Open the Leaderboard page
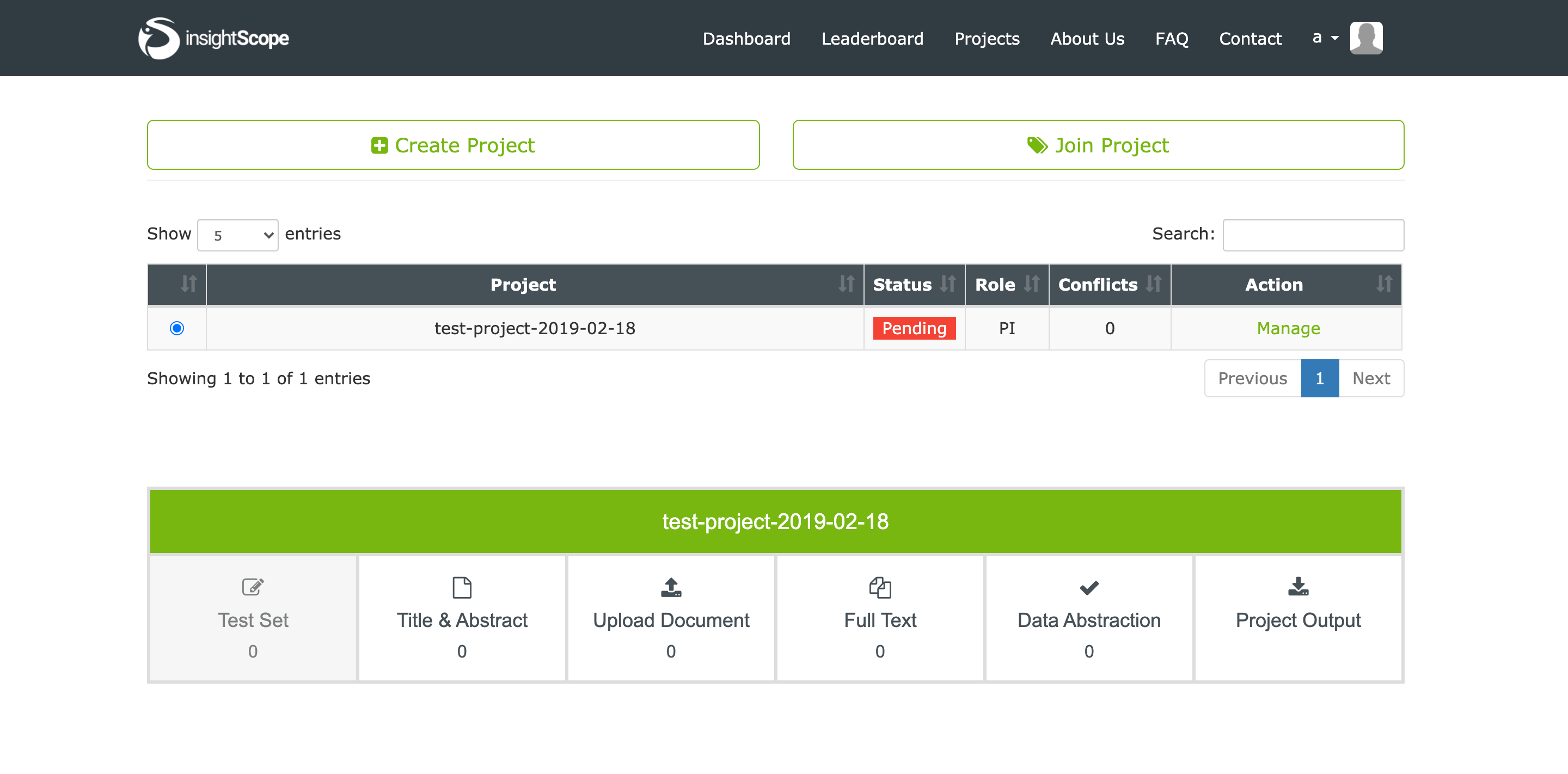The image size is (1568, 774). point(873,38)
